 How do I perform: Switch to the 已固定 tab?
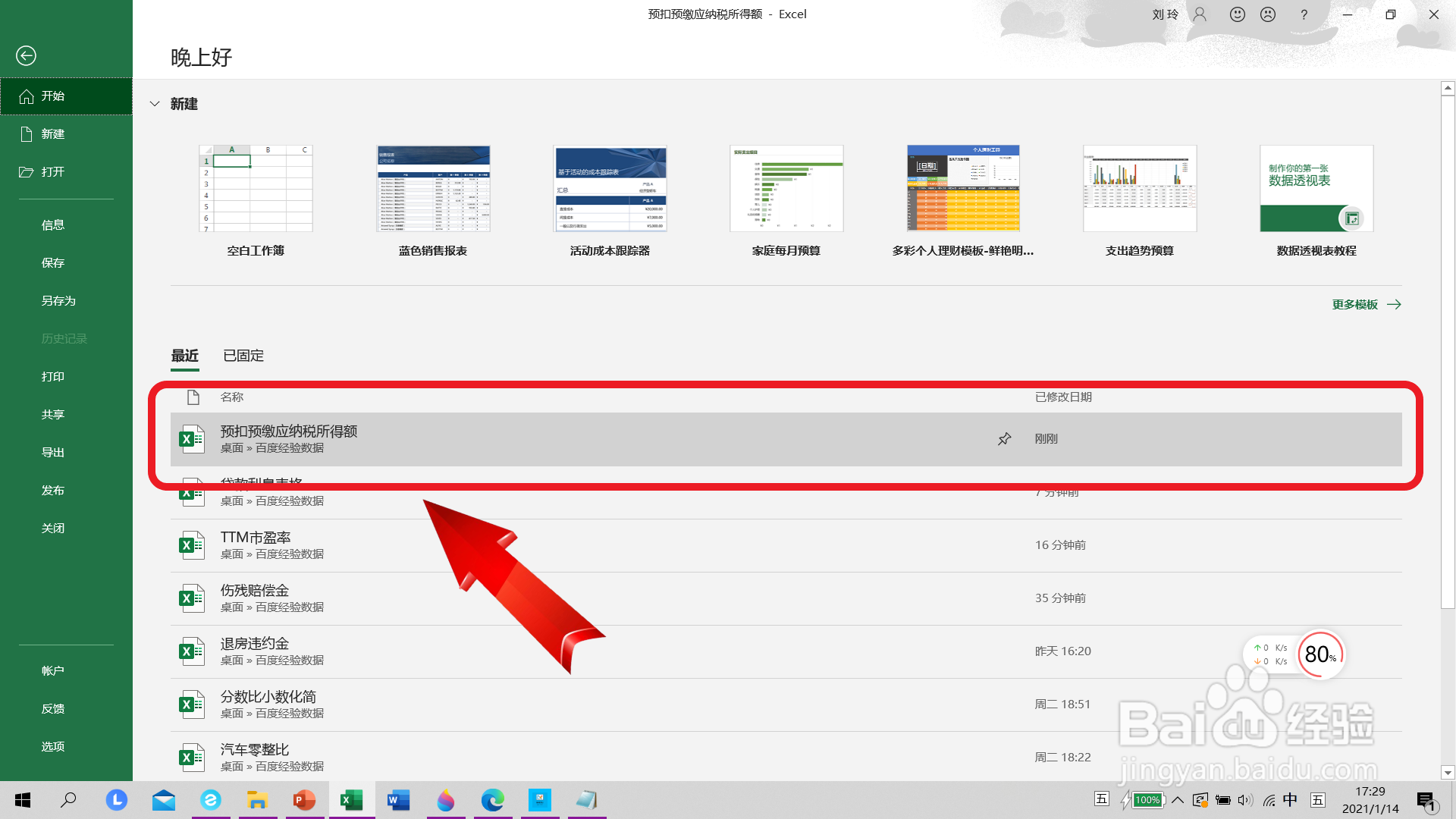(243, 356)
